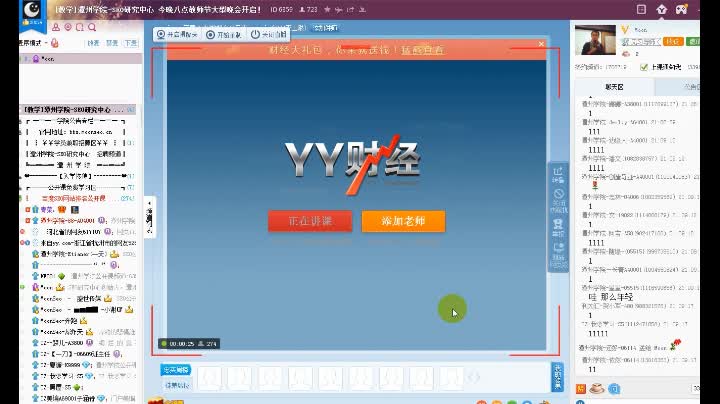Click the orange button next to the broadcaster name
The height and width of the screenshot is (404, 720).
click(673, 41)
